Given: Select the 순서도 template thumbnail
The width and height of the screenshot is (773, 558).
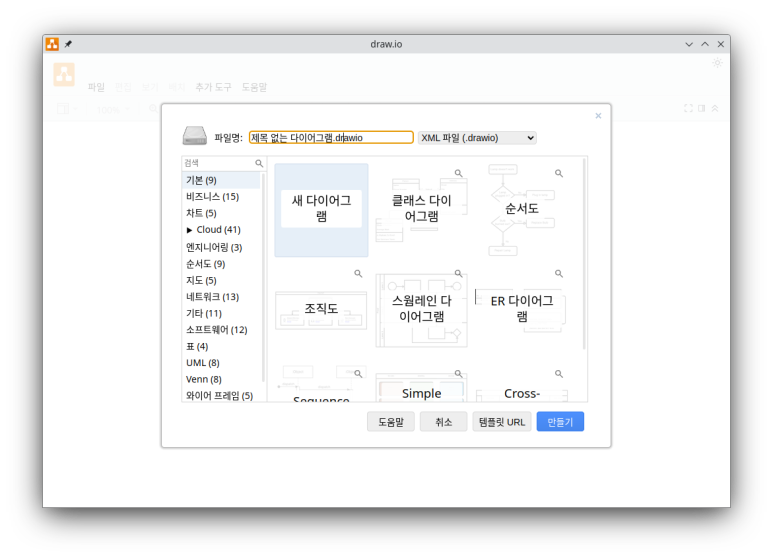Looking at the screenshot, I should [522, 209].
